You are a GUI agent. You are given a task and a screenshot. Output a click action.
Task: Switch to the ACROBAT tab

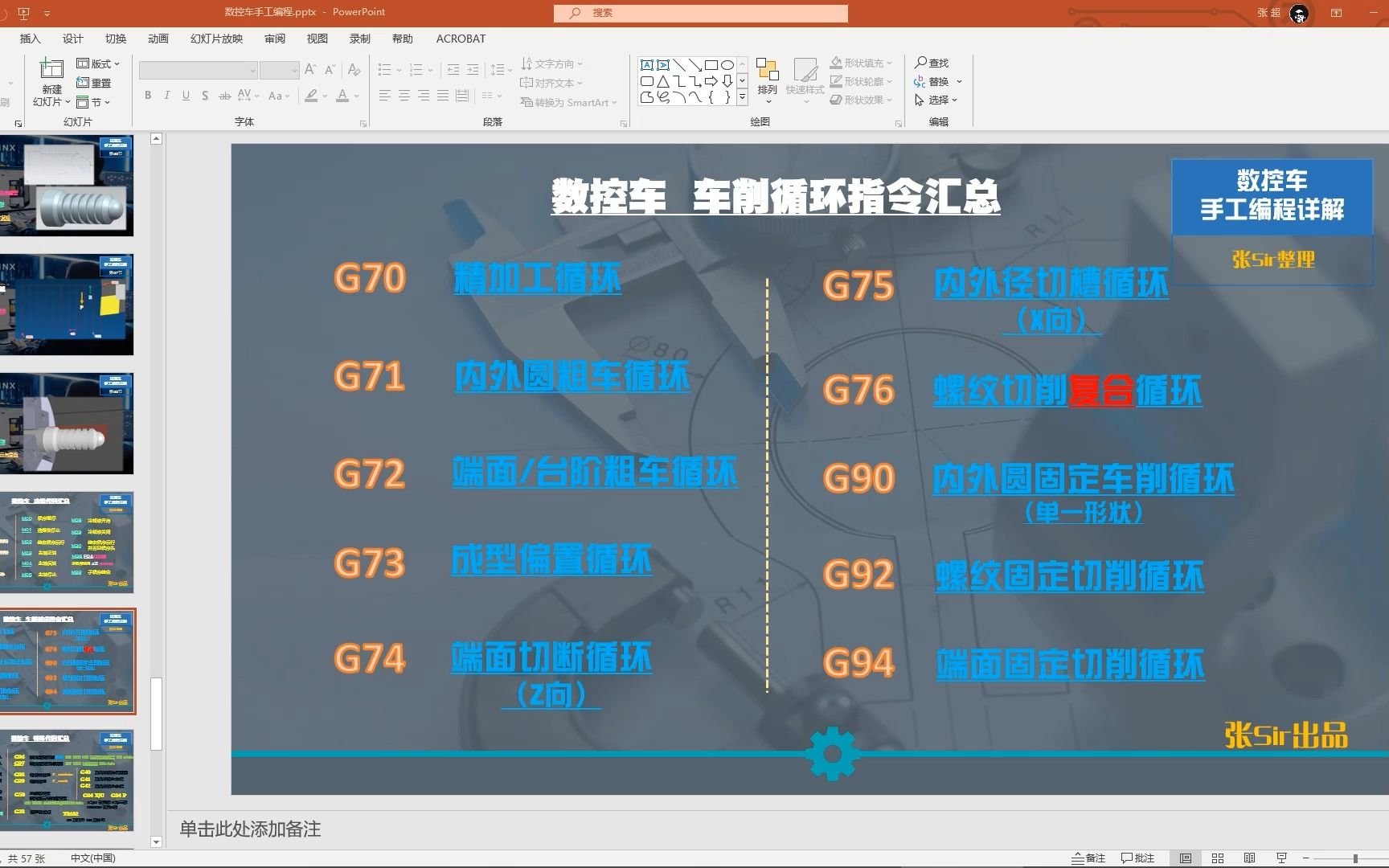pos(460,38)
